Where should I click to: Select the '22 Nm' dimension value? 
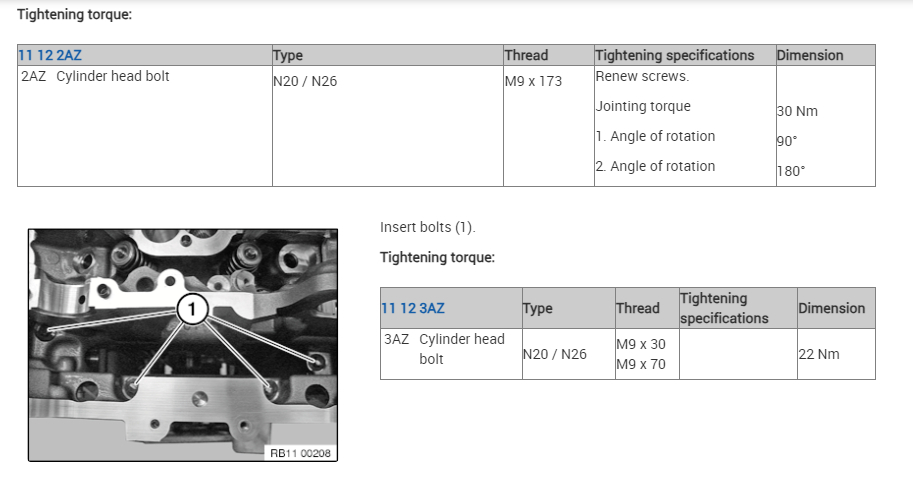[x=819, y=354]
